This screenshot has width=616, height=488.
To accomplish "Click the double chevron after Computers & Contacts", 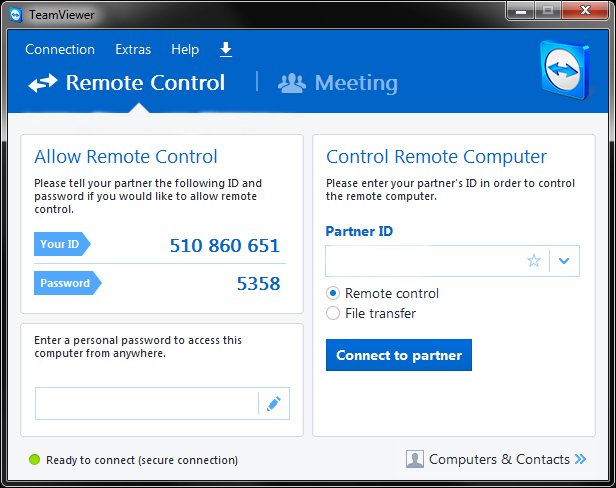I will pos(580,459).
